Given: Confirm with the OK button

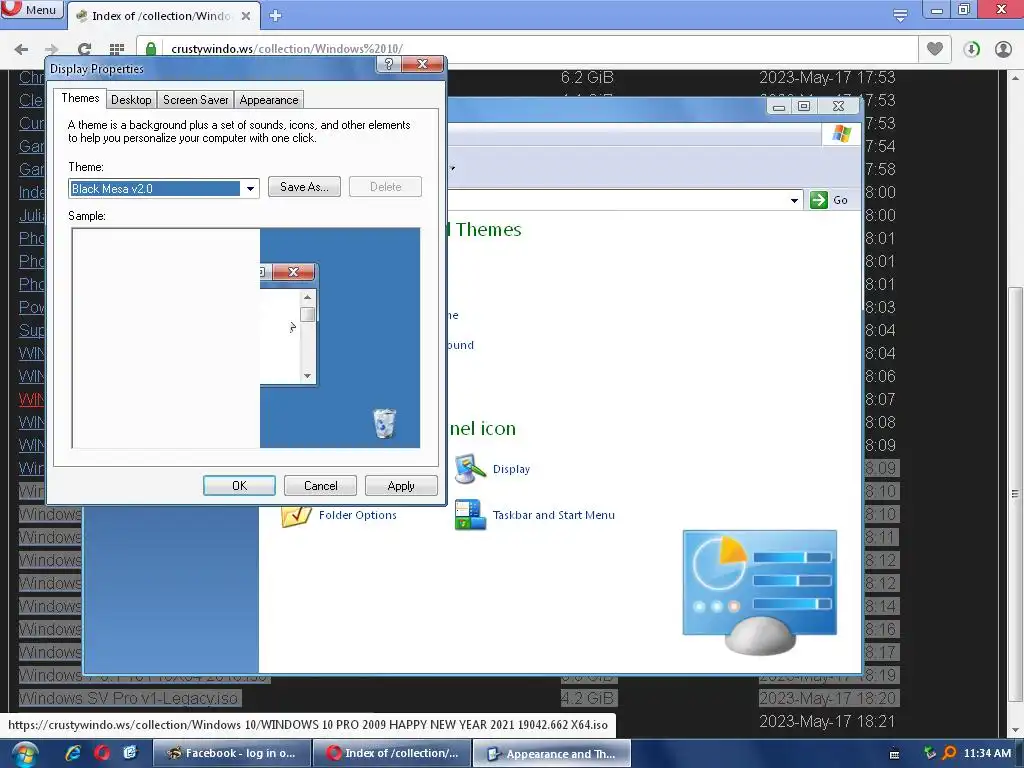Looking at the screenshot, I should 239,486.
